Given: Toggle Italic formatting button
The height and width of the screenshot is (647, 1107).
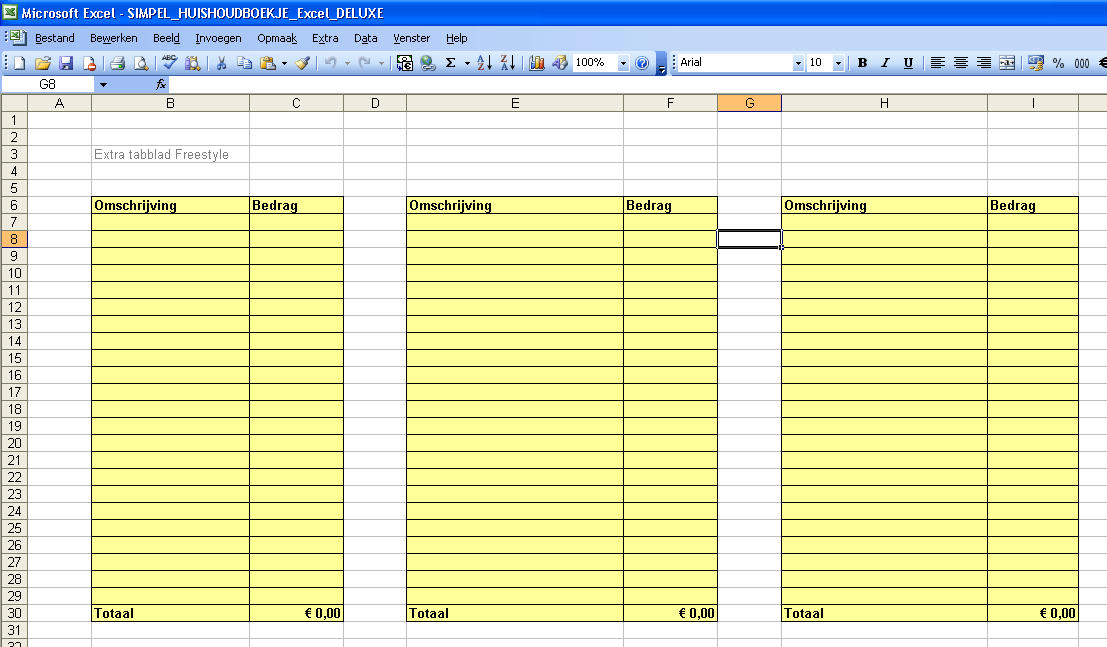Looking at the screenshot, I should (885, 63).
